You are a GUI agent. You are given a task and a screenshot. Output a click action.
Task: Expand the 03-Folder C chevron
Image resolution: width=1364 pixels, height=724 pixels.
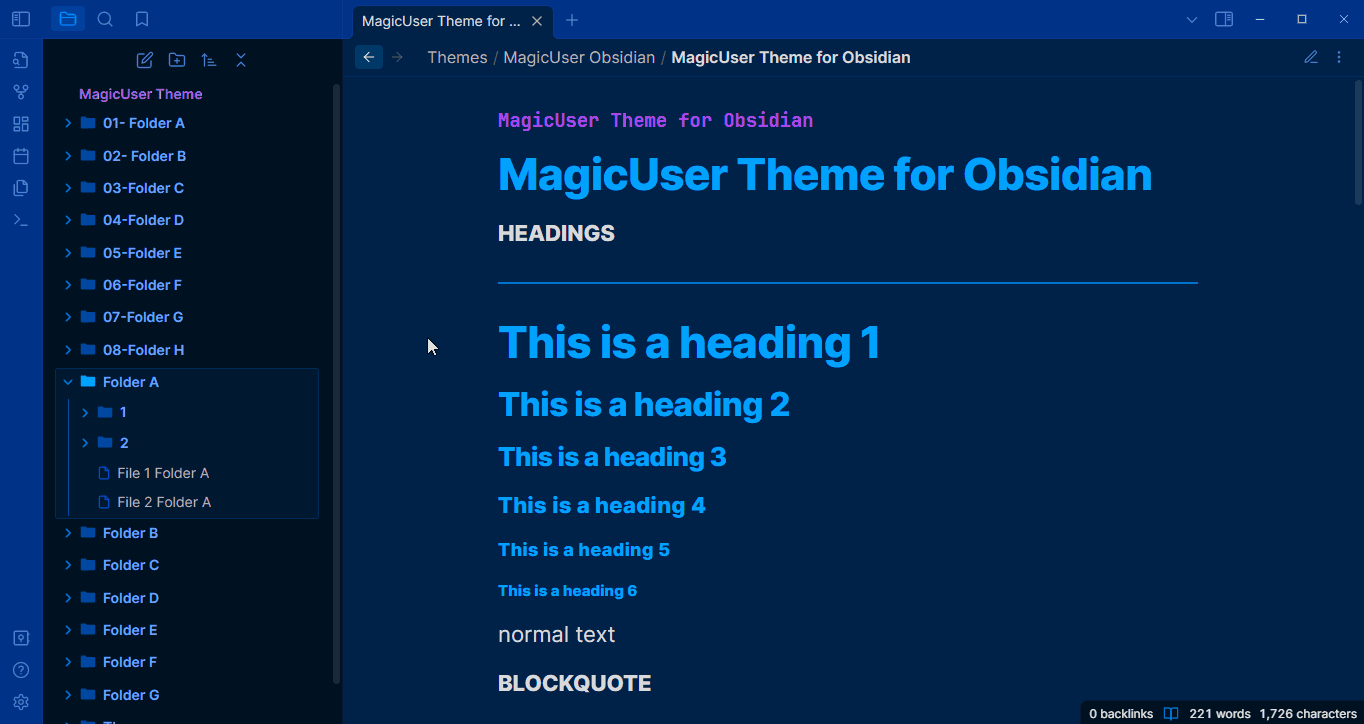coord(68,188)
